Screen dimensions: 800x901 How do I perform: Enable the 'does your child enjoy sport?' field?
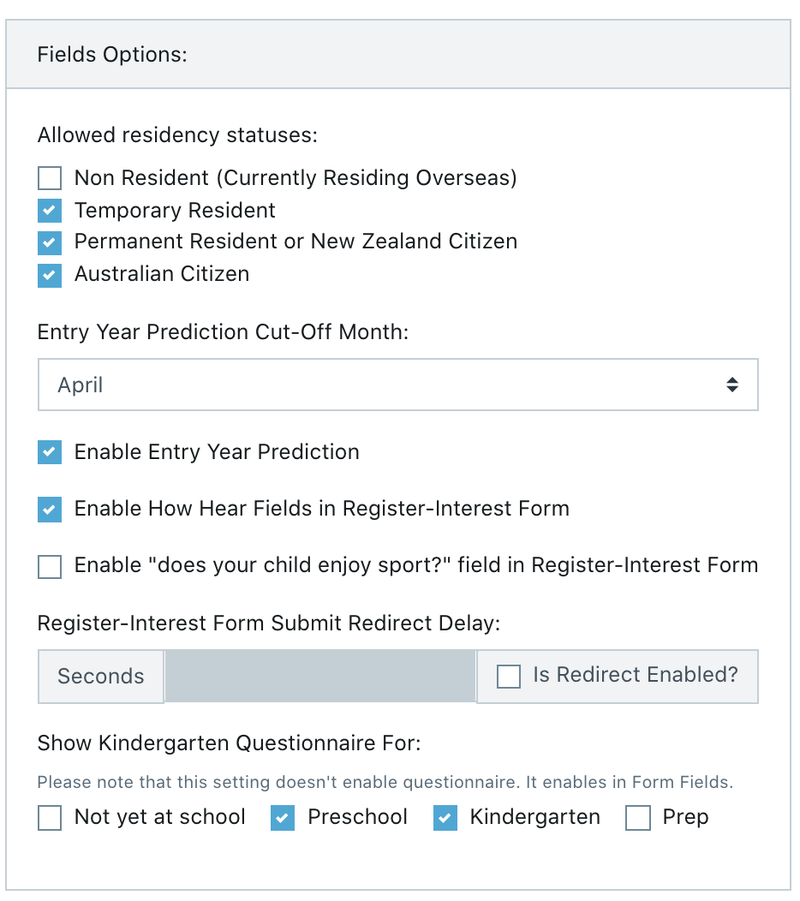click(49, 566)
